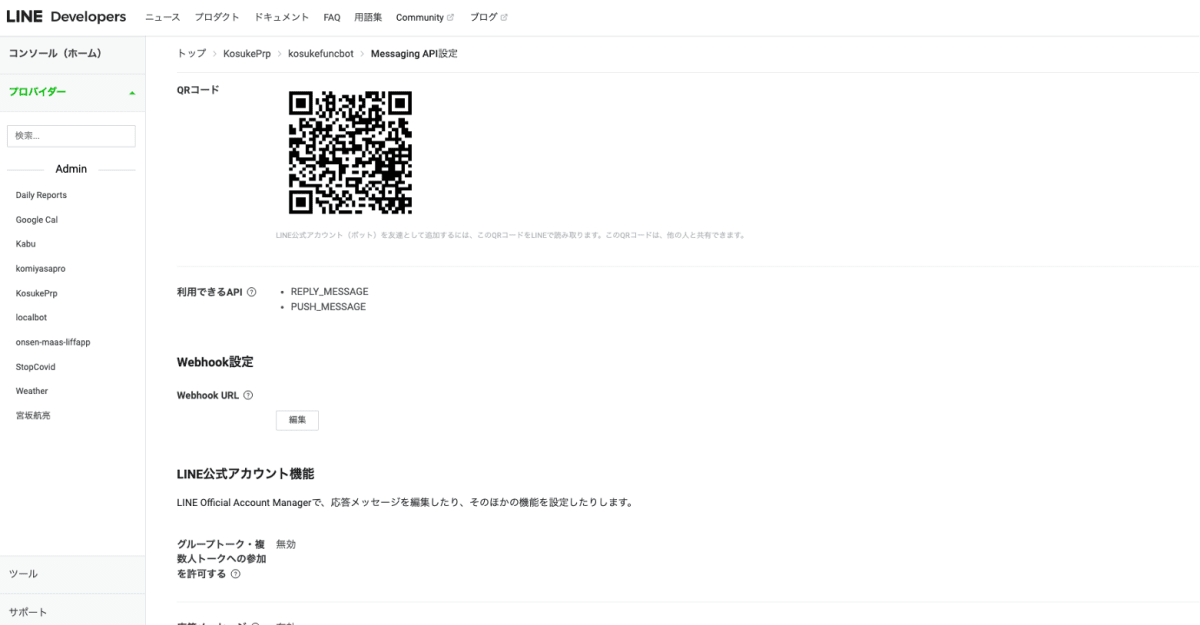Viewport: 1200px width, 625px height.
Task: Select the komiyasapro provider
Action: click(41, 269)
